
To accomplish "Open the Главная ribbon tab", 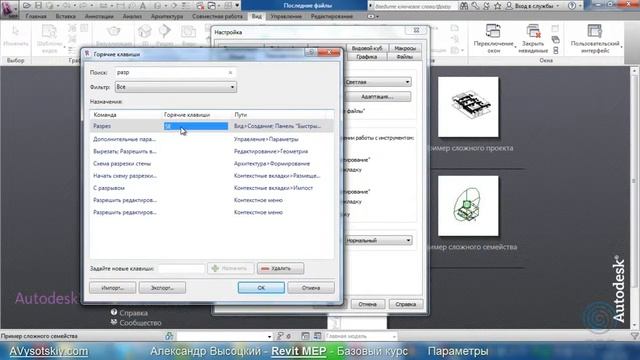I will pos(36,16).
